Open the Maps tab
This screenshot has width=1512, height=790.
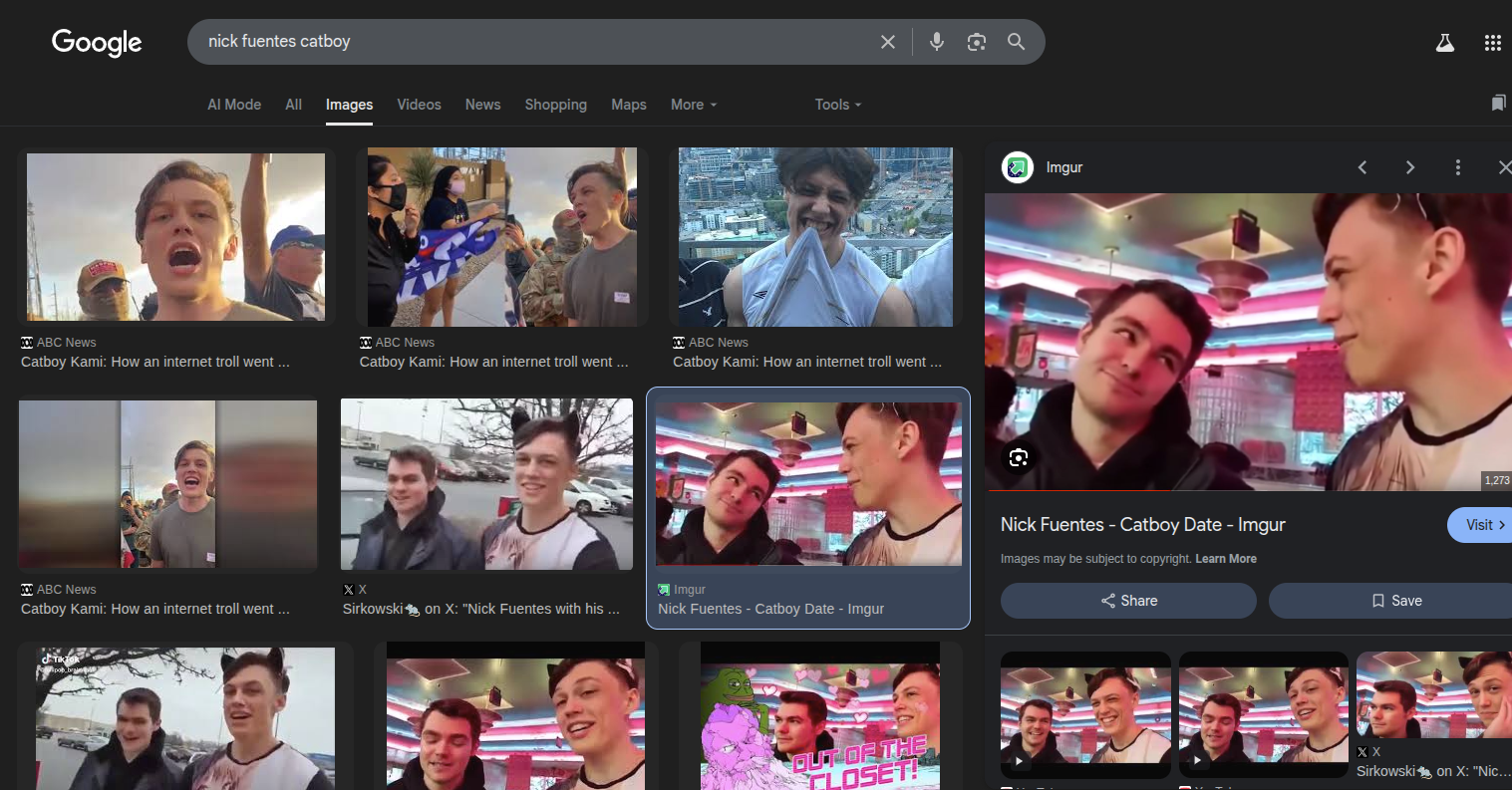coord(629,105)
